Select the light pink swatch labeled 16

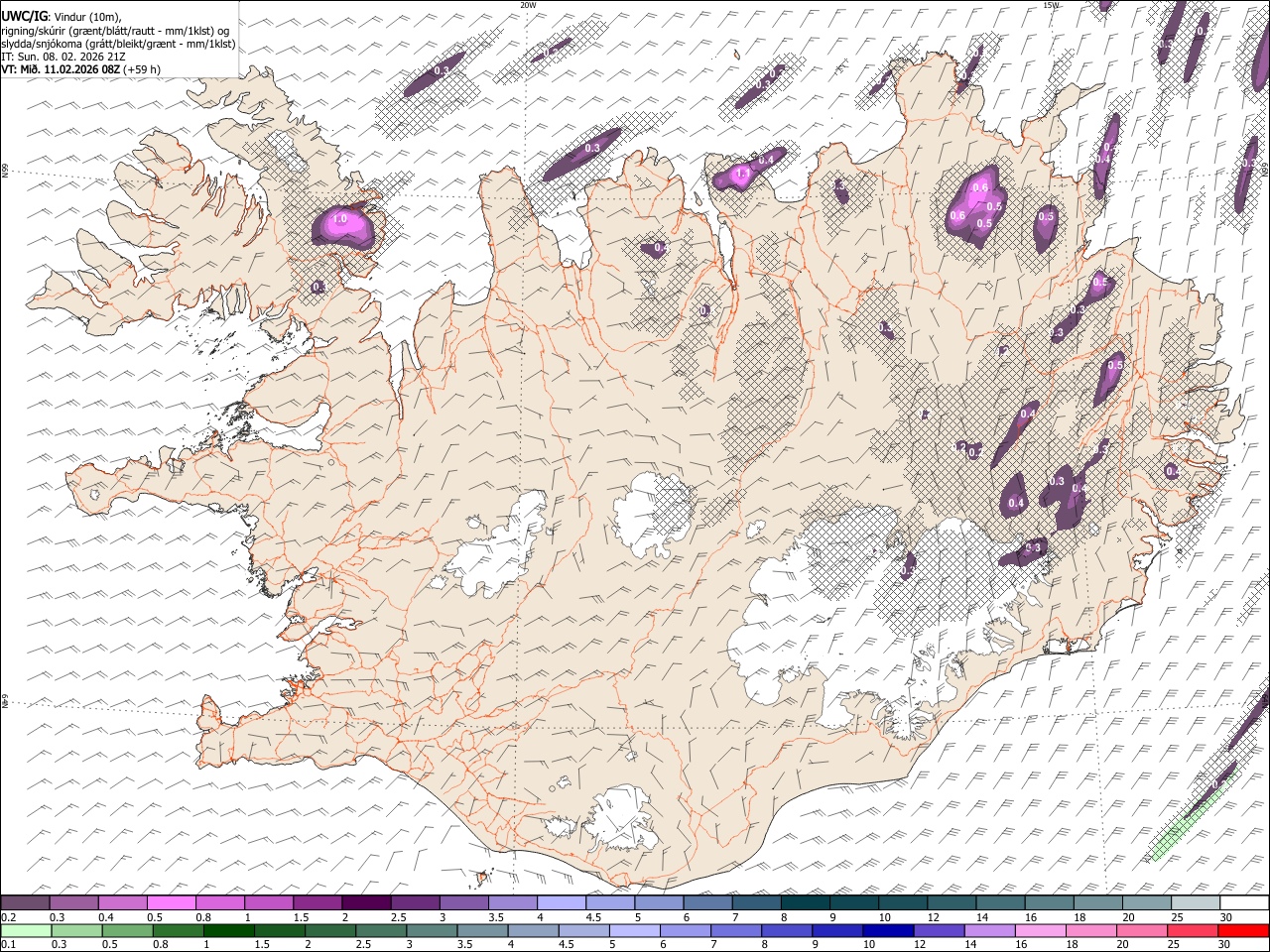(x=1041, y=930)
